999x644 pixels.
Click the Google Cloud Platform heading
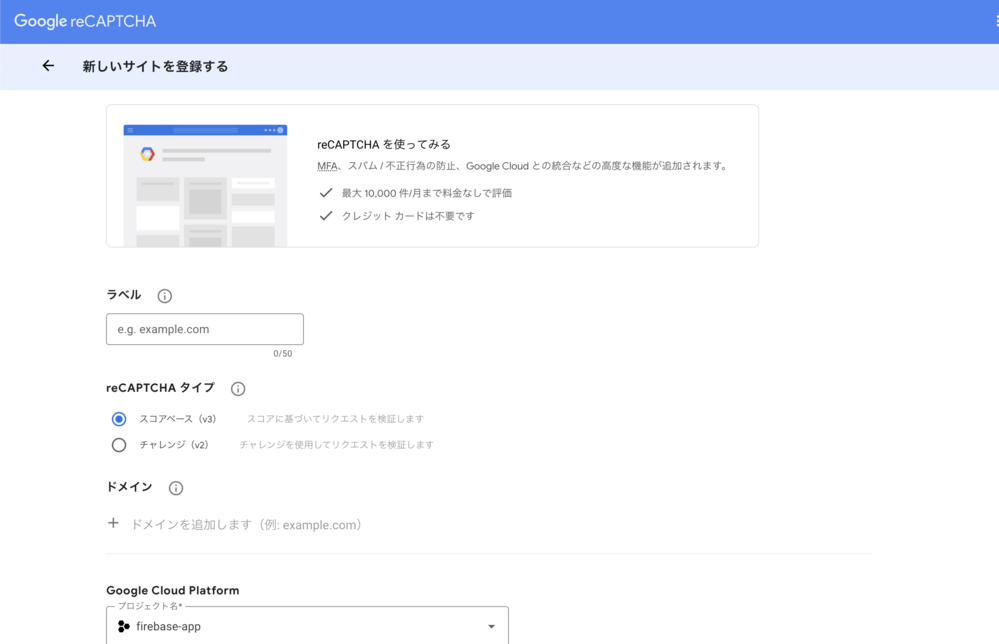coord(173,590)
